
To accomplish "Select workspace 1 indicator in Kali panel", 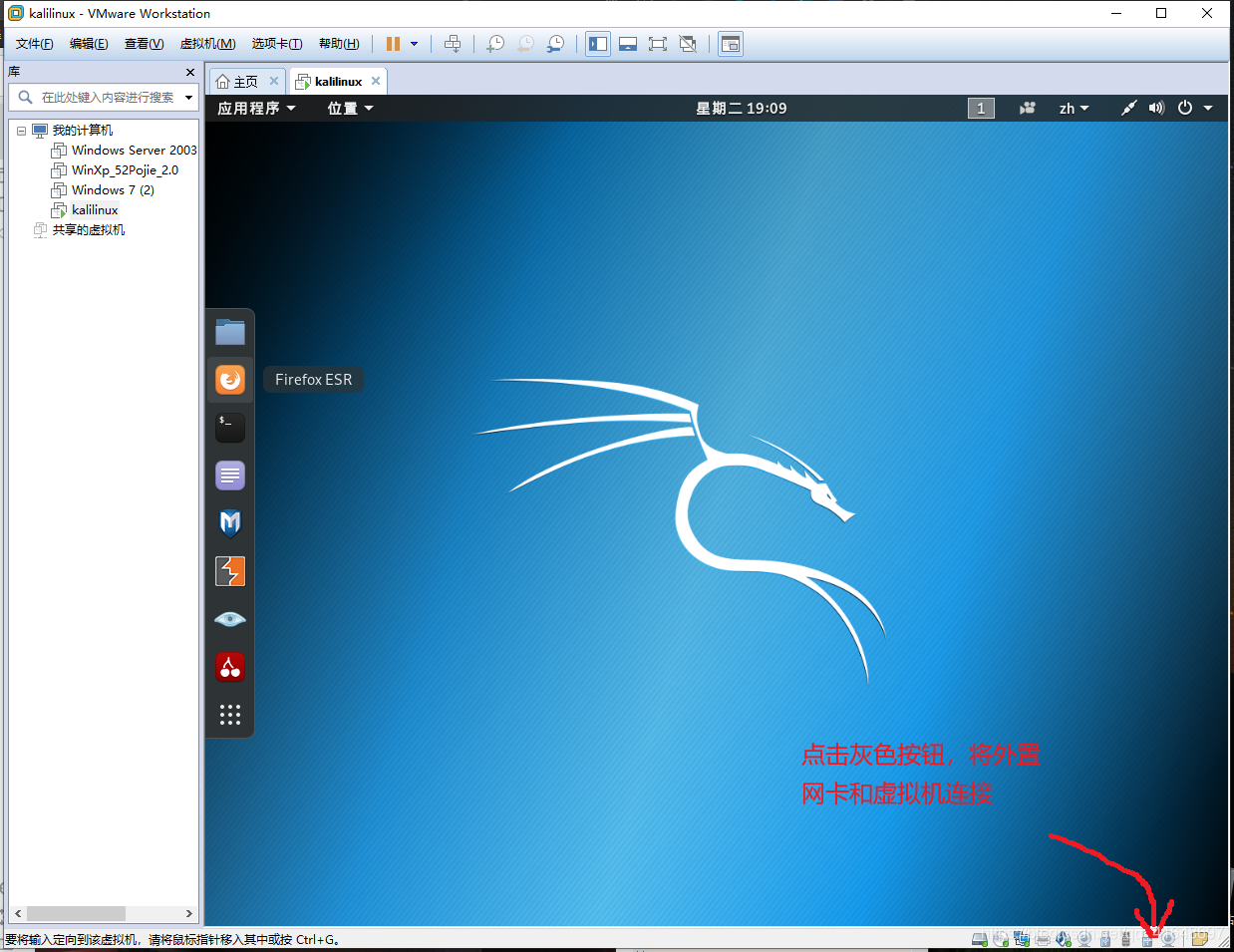I will coord(981,108).
